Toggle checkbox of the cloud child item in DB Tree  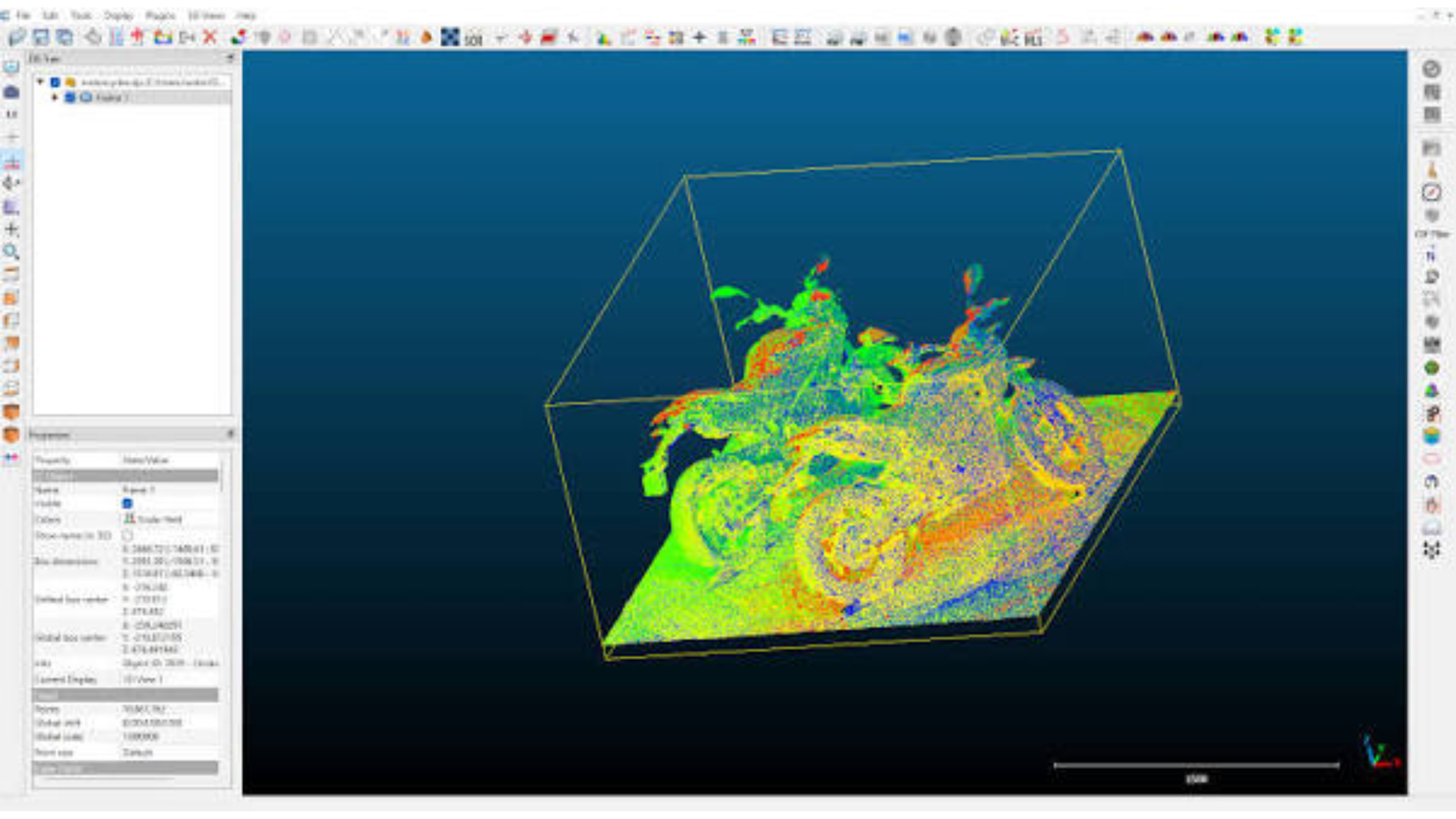pyautogui.click(x=70, y=97)
